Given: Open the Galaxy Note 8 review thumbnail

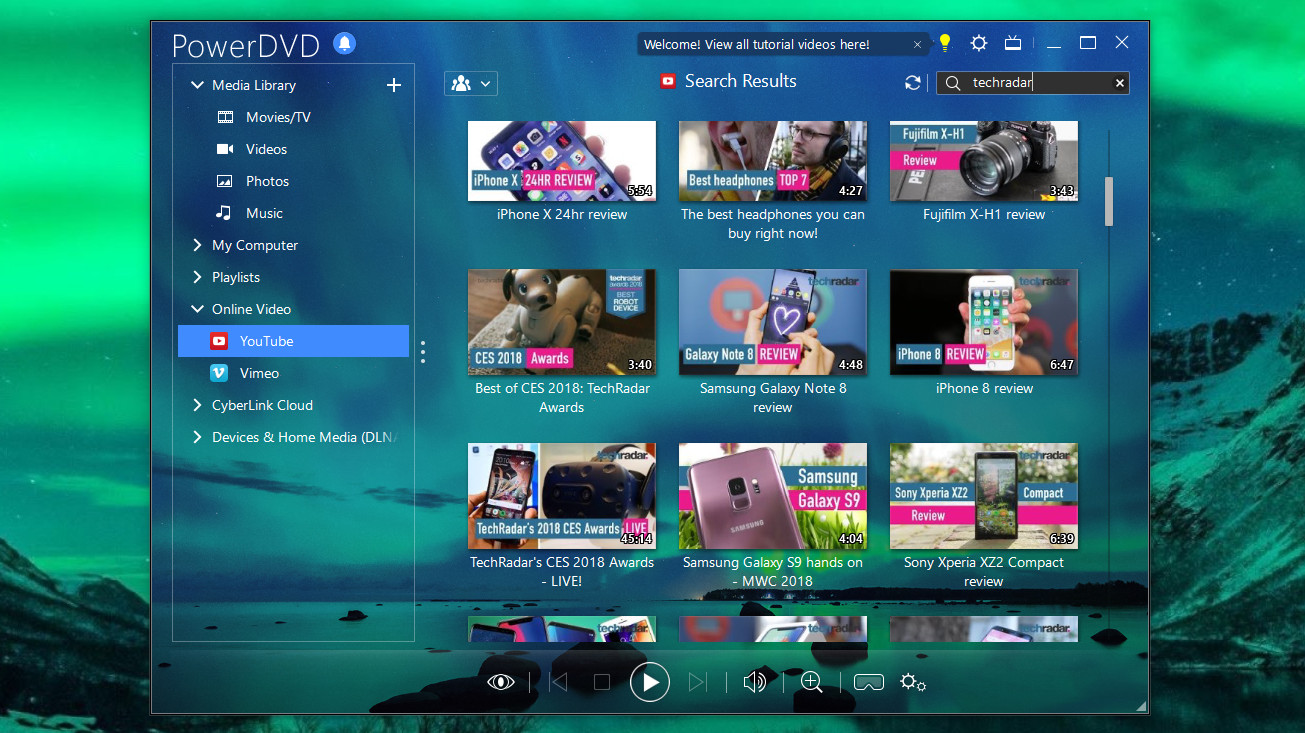Looking at the screenshot, I should [773, 322].
